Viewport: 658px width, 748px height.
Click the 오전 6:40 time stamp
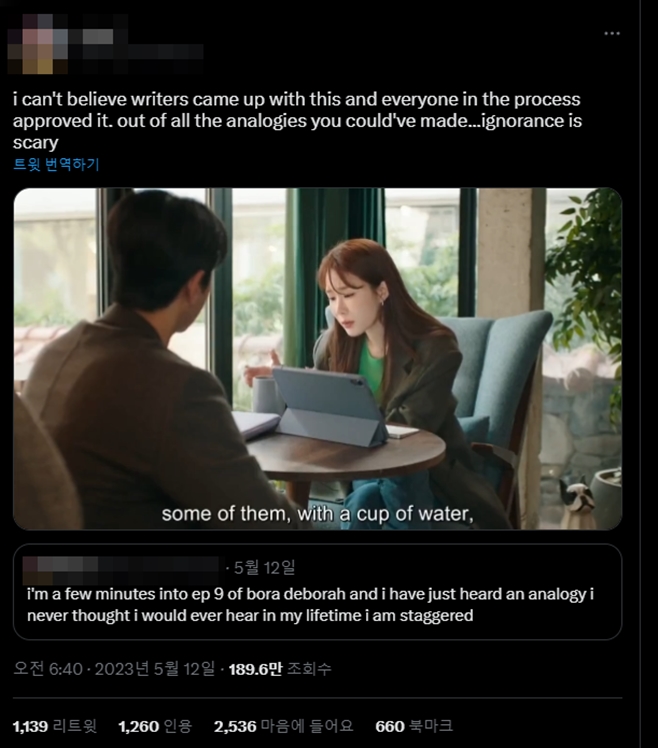point(48,669)
